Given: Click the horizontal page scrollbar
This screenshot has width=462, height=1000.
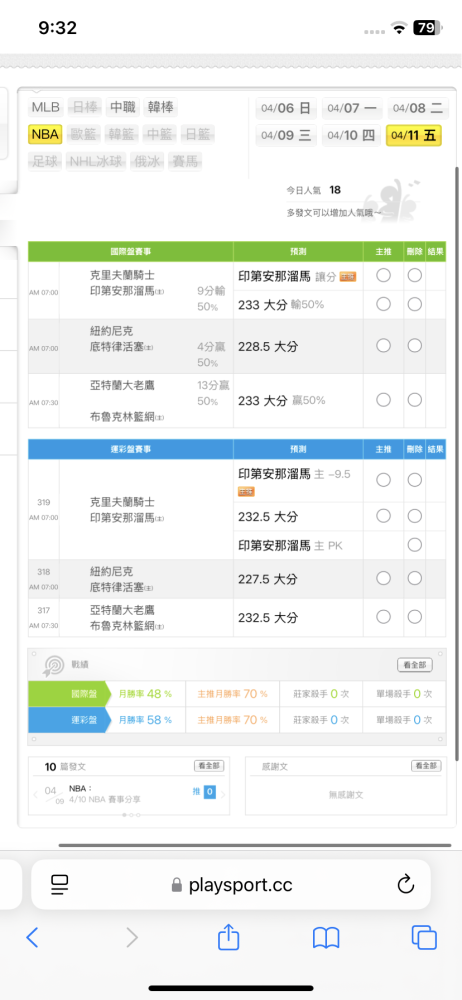Looking at the screenshot, I should click(x=255, y=845).
